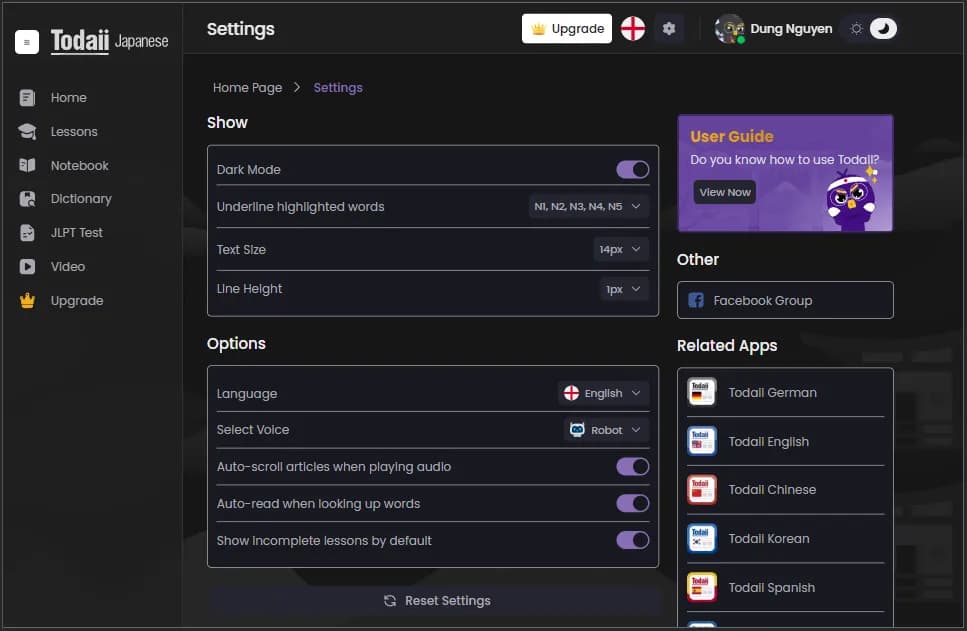
Task: Click the View Now button in User Guide
Action: point(725,192)
